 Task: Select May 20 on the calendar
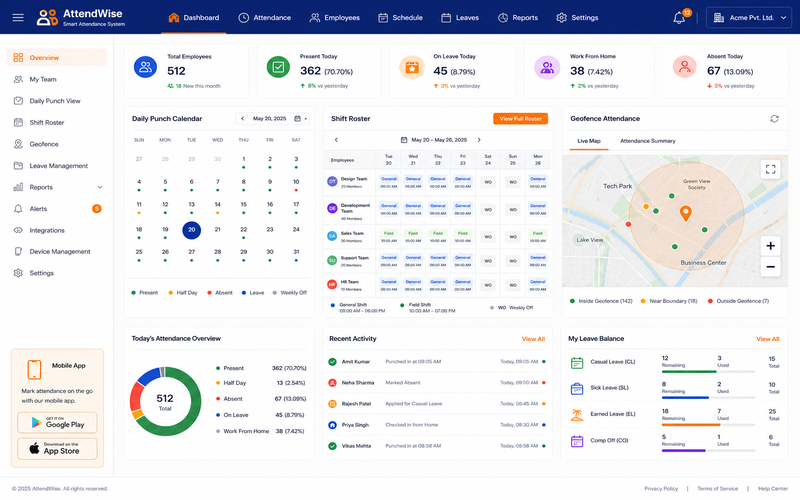(191, 230)
